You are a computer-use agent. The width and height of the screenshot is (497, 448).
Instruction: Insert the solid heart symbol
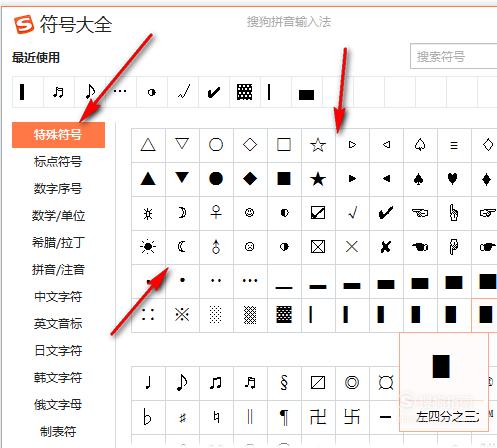tap(453, 179)
